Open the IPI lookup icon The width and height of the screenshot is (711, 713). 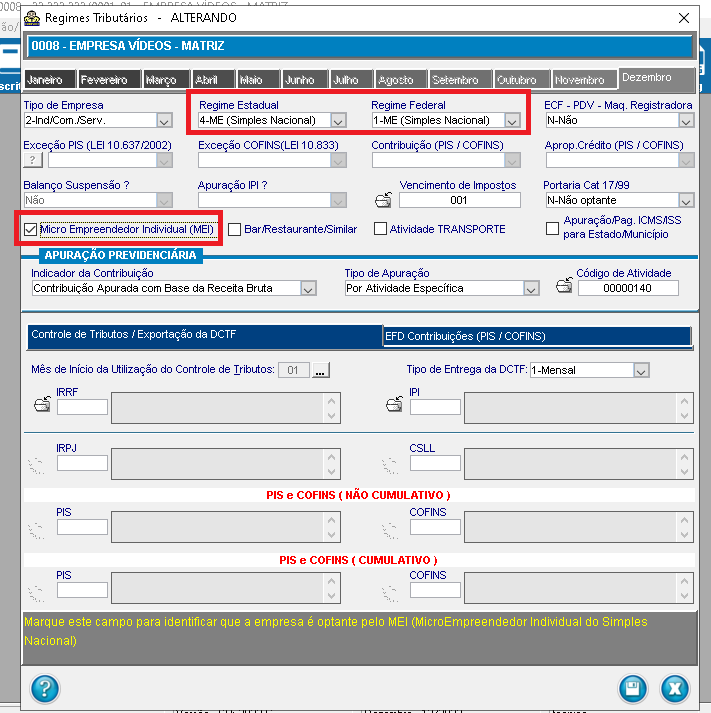click(394, 404)
